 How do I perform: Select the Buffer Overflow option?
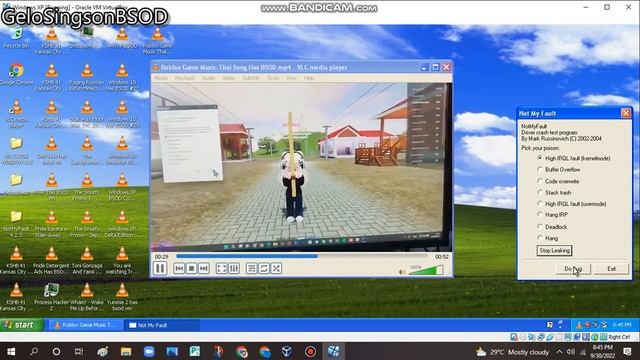[x=559, y=169]
